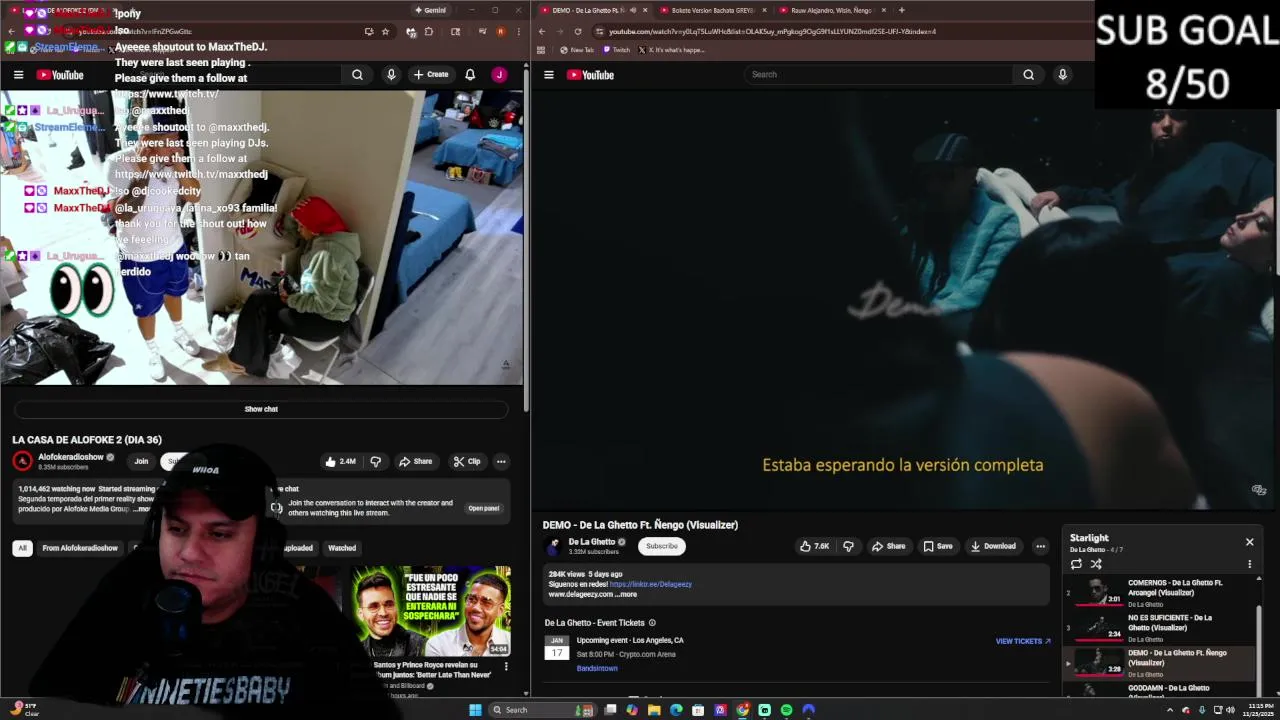Switch to Rauw Alejandro, Wisin, Ñengo browser tab
This screenshot has height=720, width=1280.
point(830,10)
